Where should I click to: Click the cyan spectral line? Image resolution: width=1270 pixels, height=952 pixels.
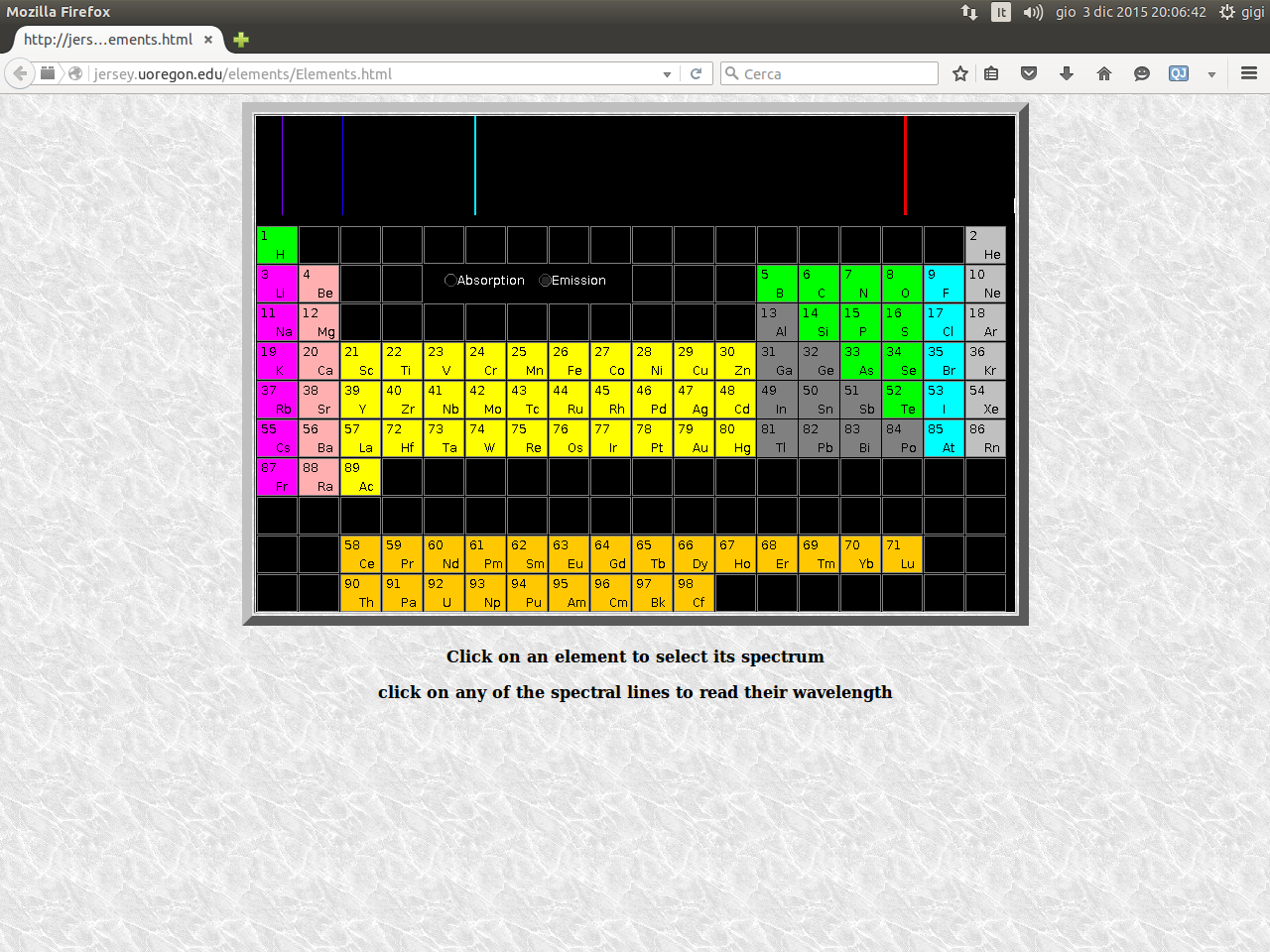[x=475, y=166]
